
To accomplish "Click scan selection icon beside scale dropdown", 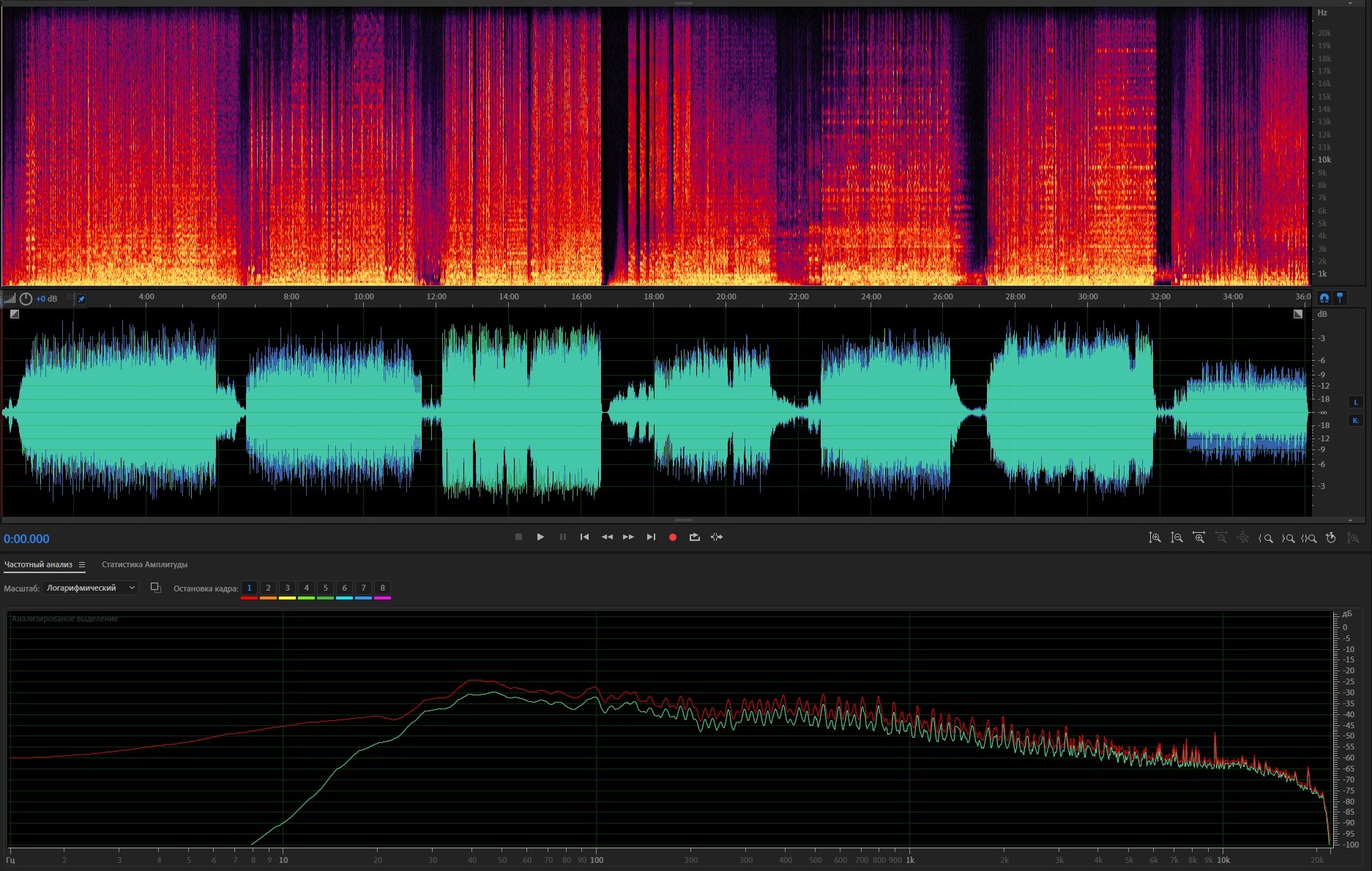I will pos(155,588).
